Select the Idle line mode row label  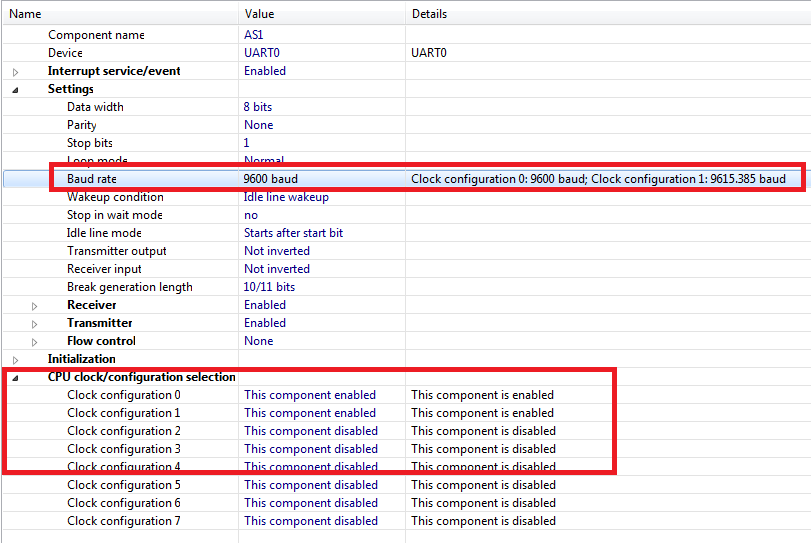(104, 233)
